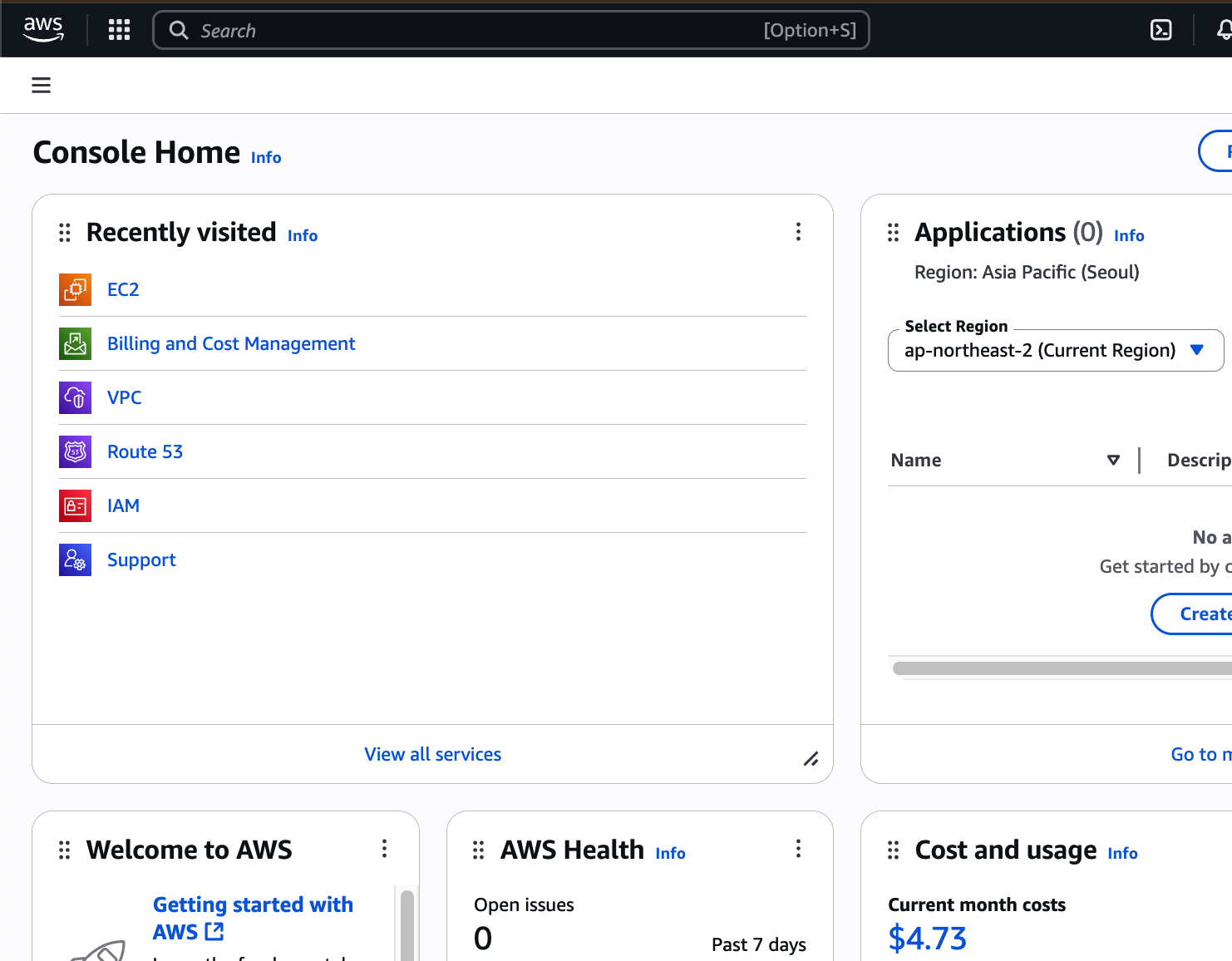Click the Recently visited resize handle
The image size is (1232, 961).
pos(811,758)
